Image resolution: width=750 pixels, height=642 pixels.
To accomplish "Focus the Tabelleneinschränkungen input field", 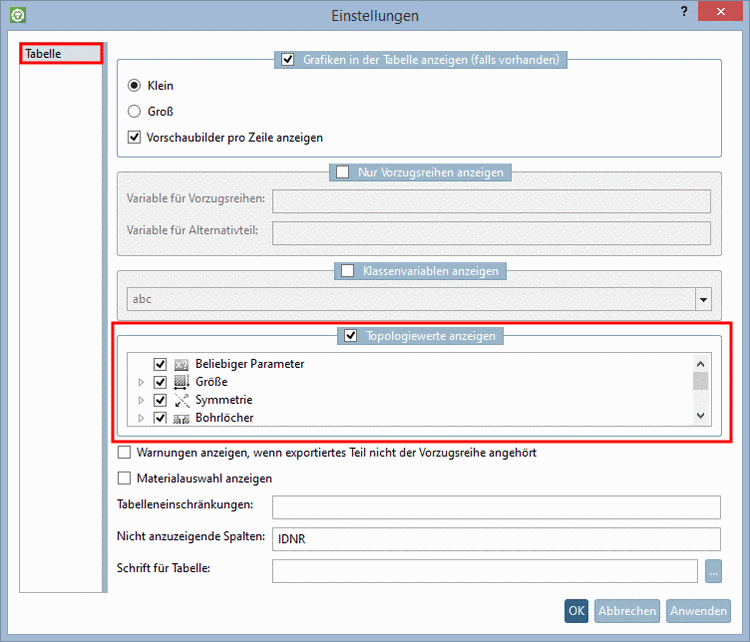I will 496,507.
